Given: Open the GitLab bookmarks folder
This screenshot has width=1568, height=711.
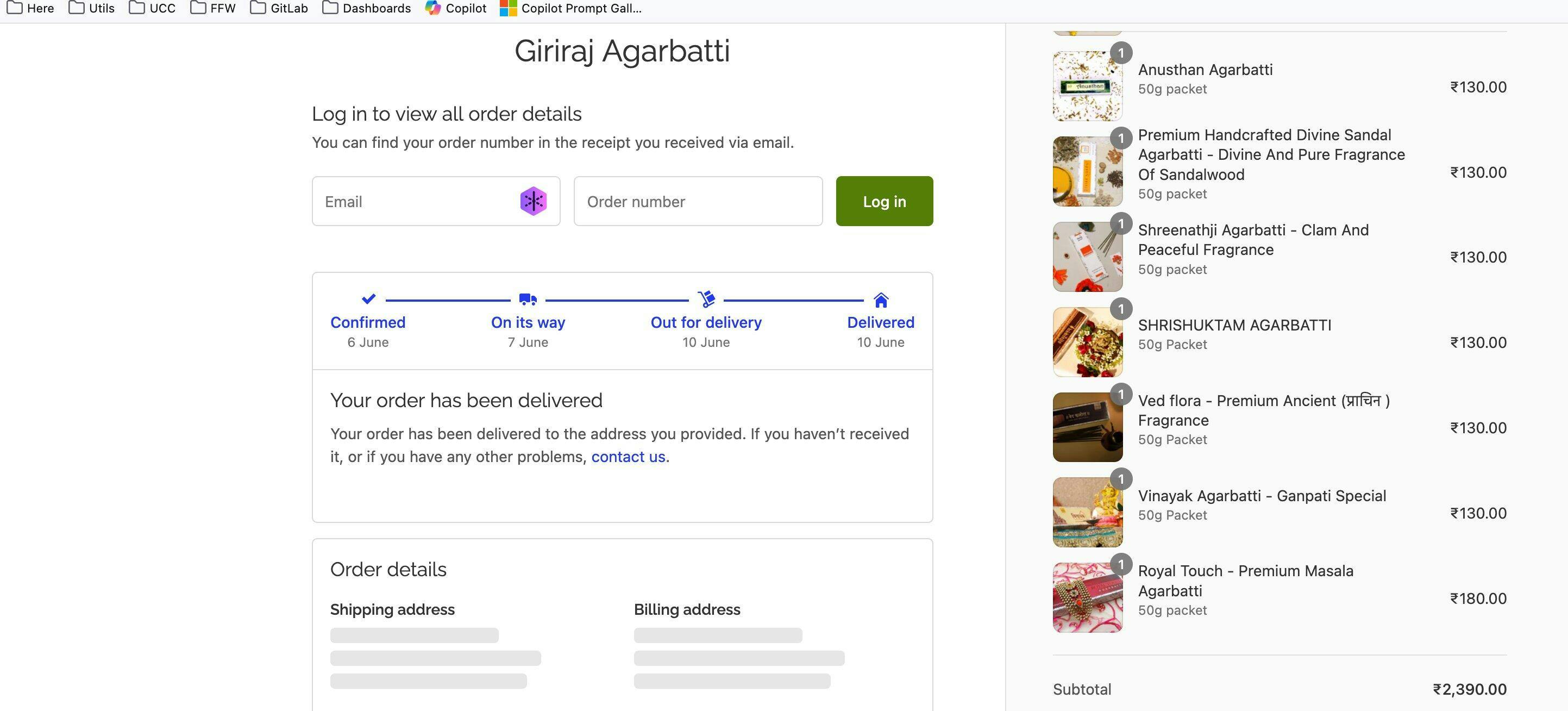Looking at the screenshot, I should [x=279, y=9].
